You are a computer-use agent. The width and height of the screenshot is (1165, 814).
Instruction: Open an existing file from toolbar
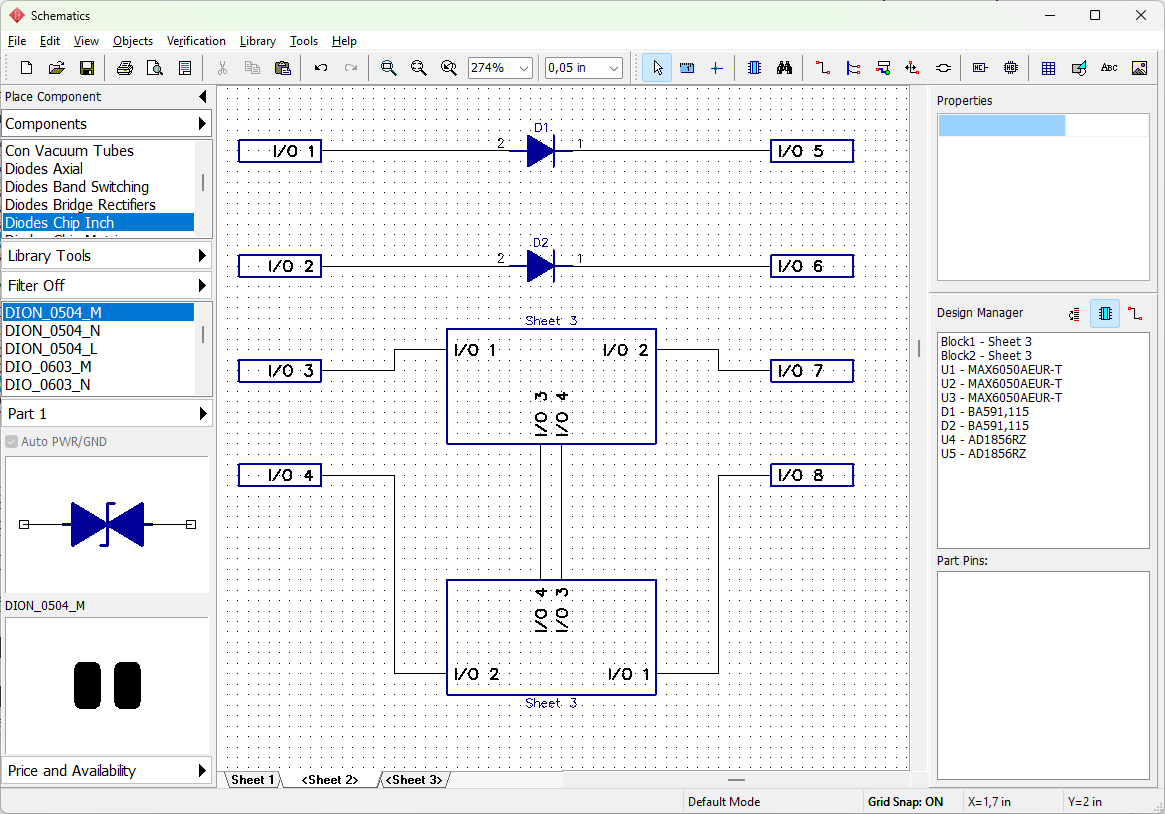coord(56,68)
